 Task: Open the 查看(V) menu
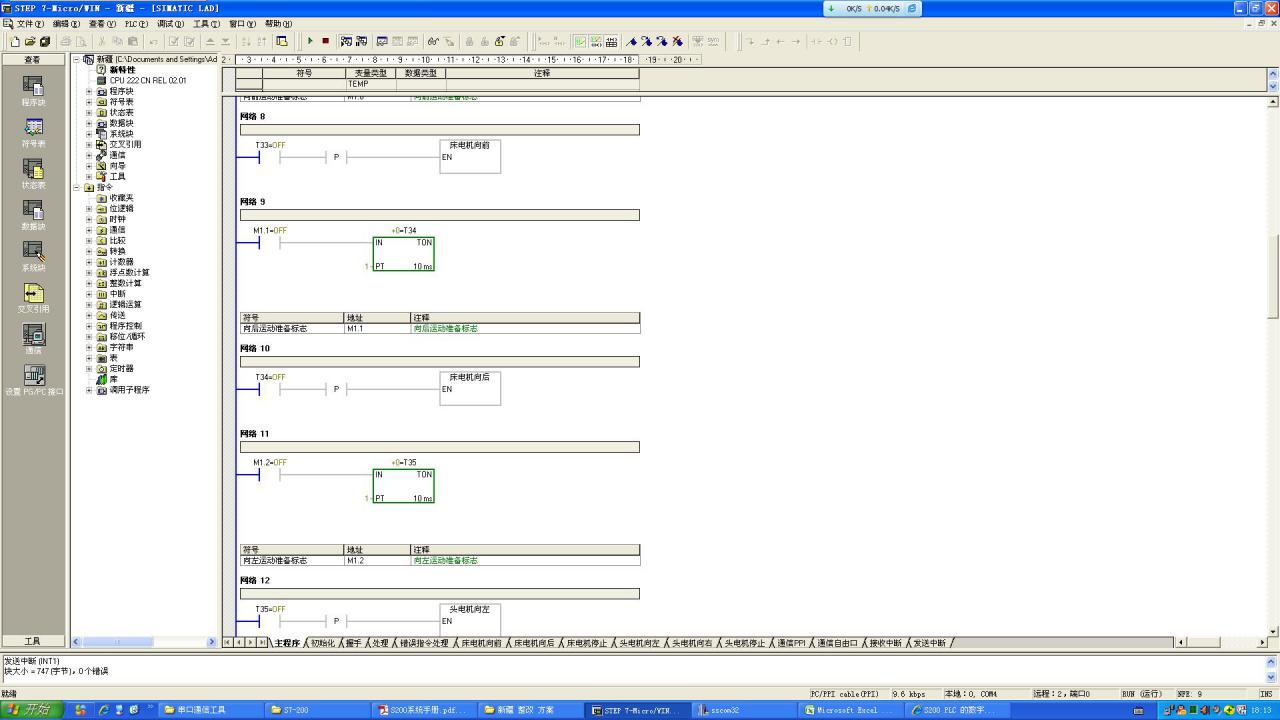(102, 23)
